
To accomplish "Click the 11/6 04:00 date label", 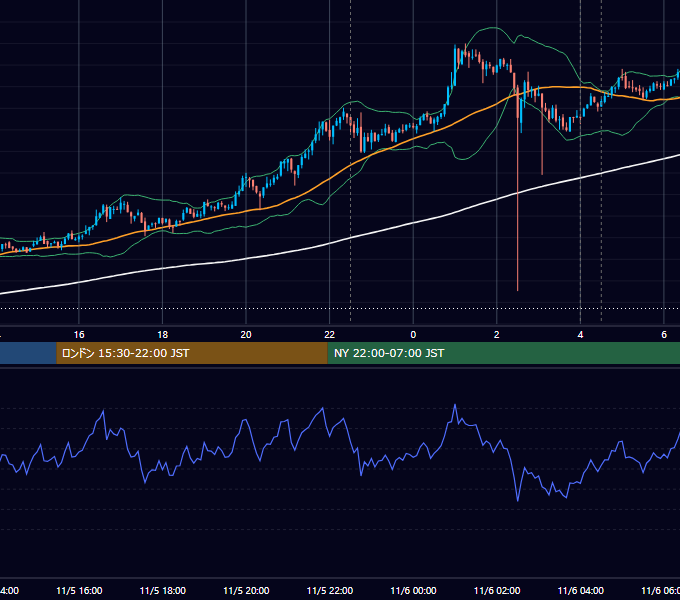I will (x=581, y=591).
